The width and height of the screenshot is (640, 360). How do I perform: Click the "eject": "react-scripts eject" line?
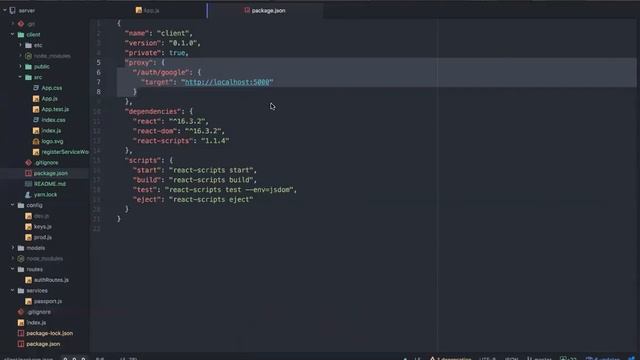tap(193, 200)
